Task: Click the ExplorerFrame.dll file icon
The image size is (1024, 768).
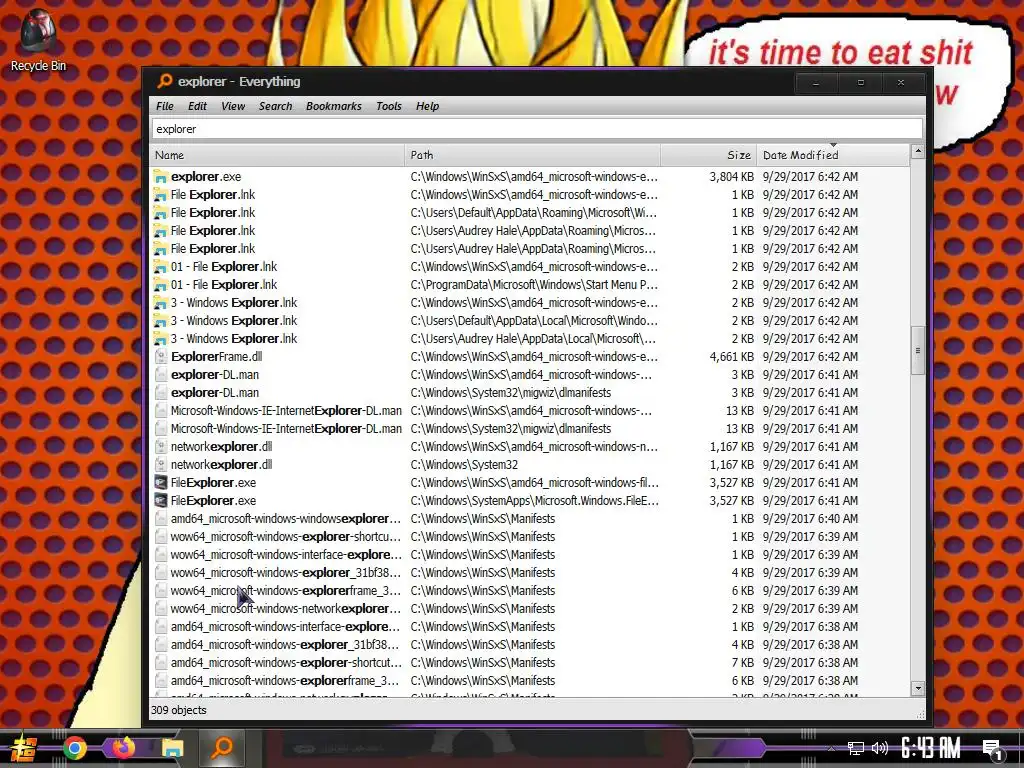Action: (x=161, y=357)
